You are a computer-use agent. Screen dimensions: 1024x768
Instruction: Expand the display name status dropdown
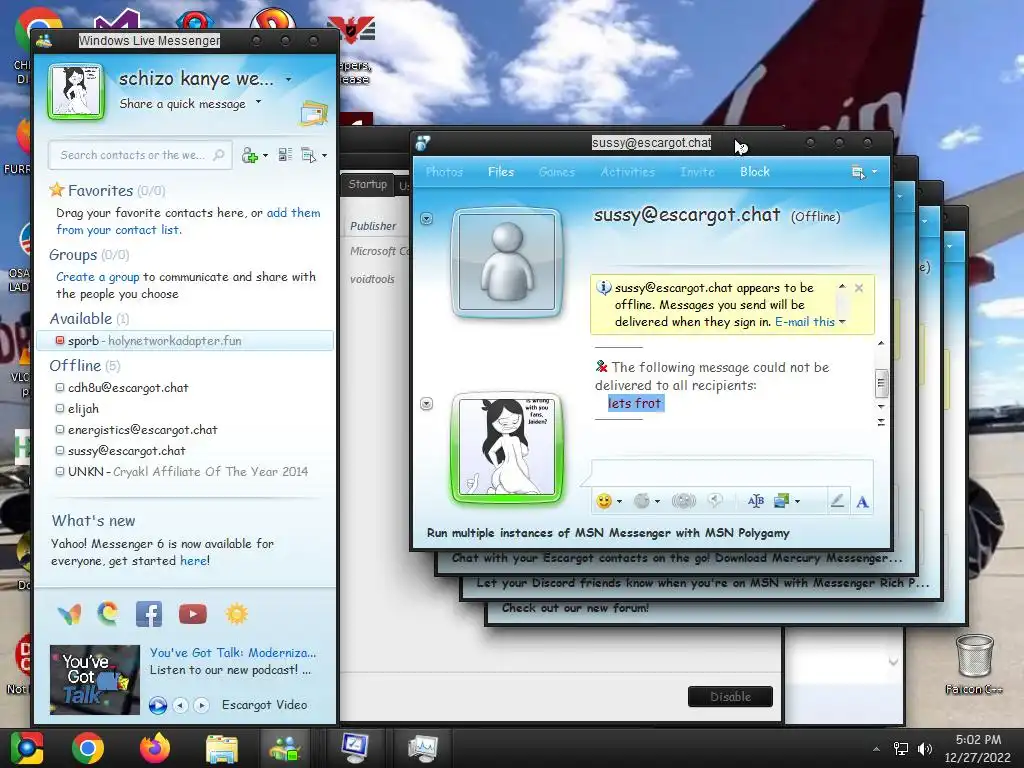click(289, 80)
